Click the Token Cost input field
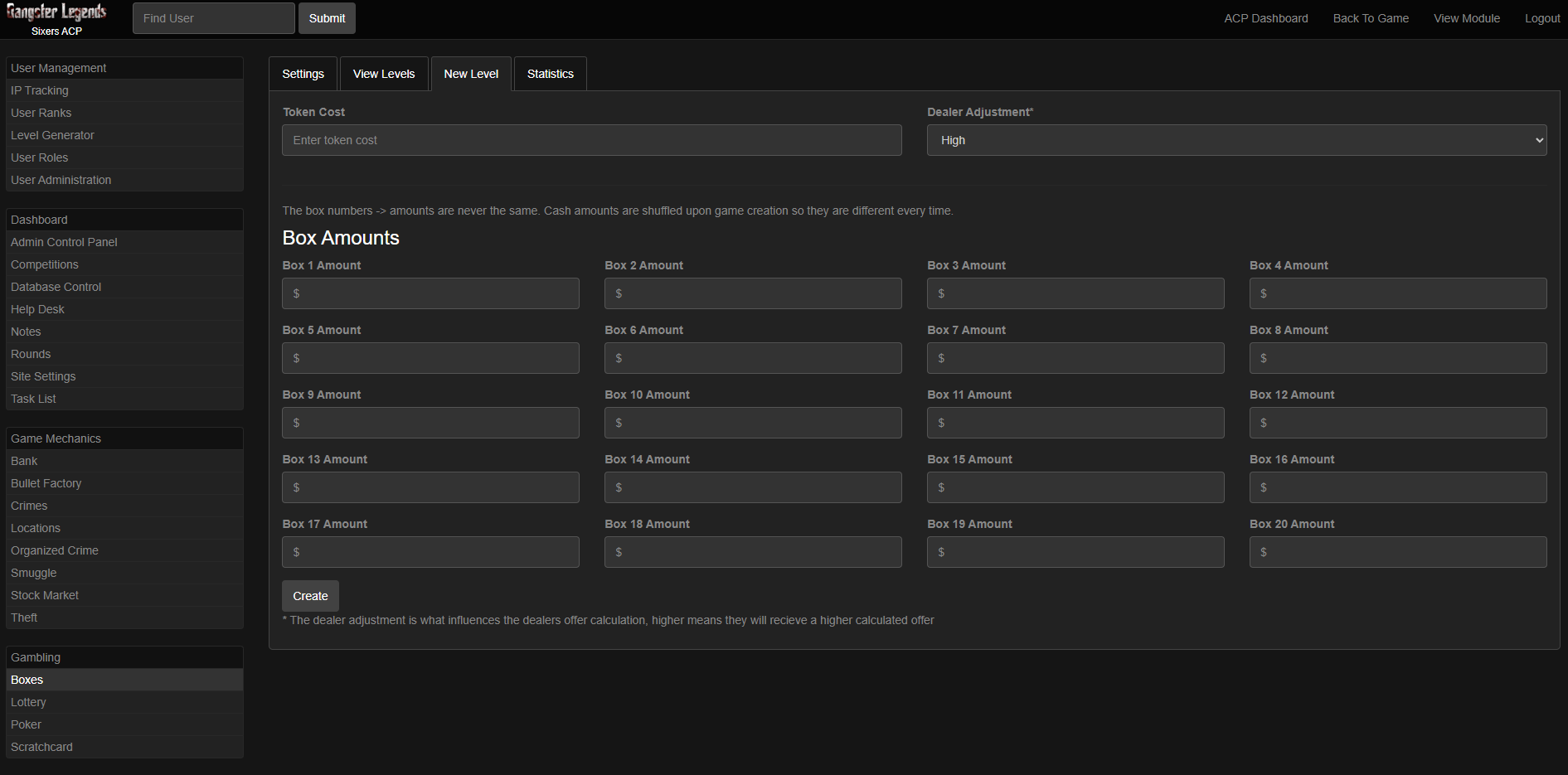The height and width of the screenshot is (775, 1568). (591, 140)
